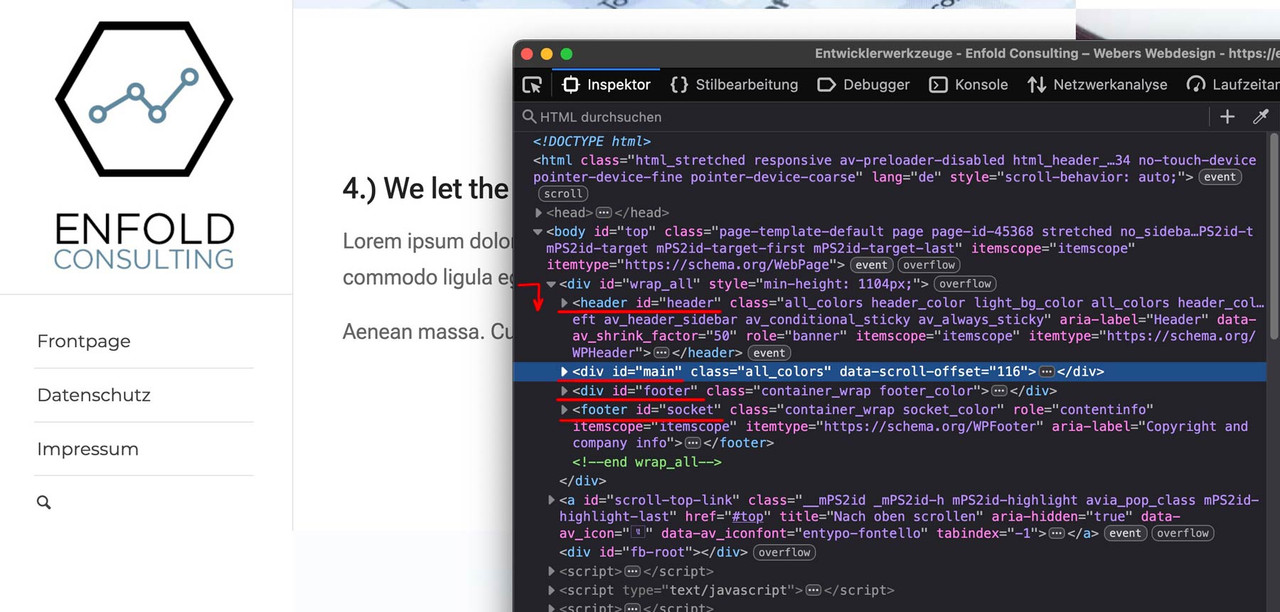The height and width of the screenshot is (612, 1280).
Task: Collapse the div id="wrap_all" node
Action: [x=552, y=284]
